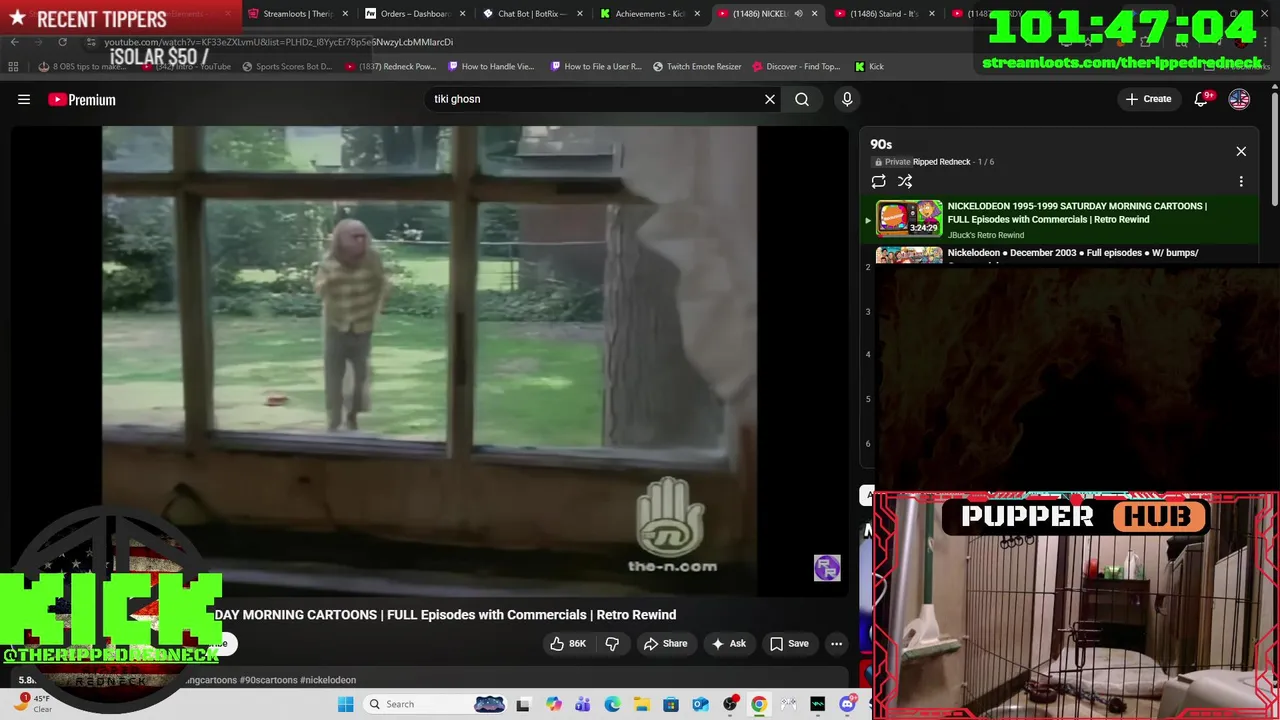
Task: Open Discord from the taskbar
Action: point(847,704)
